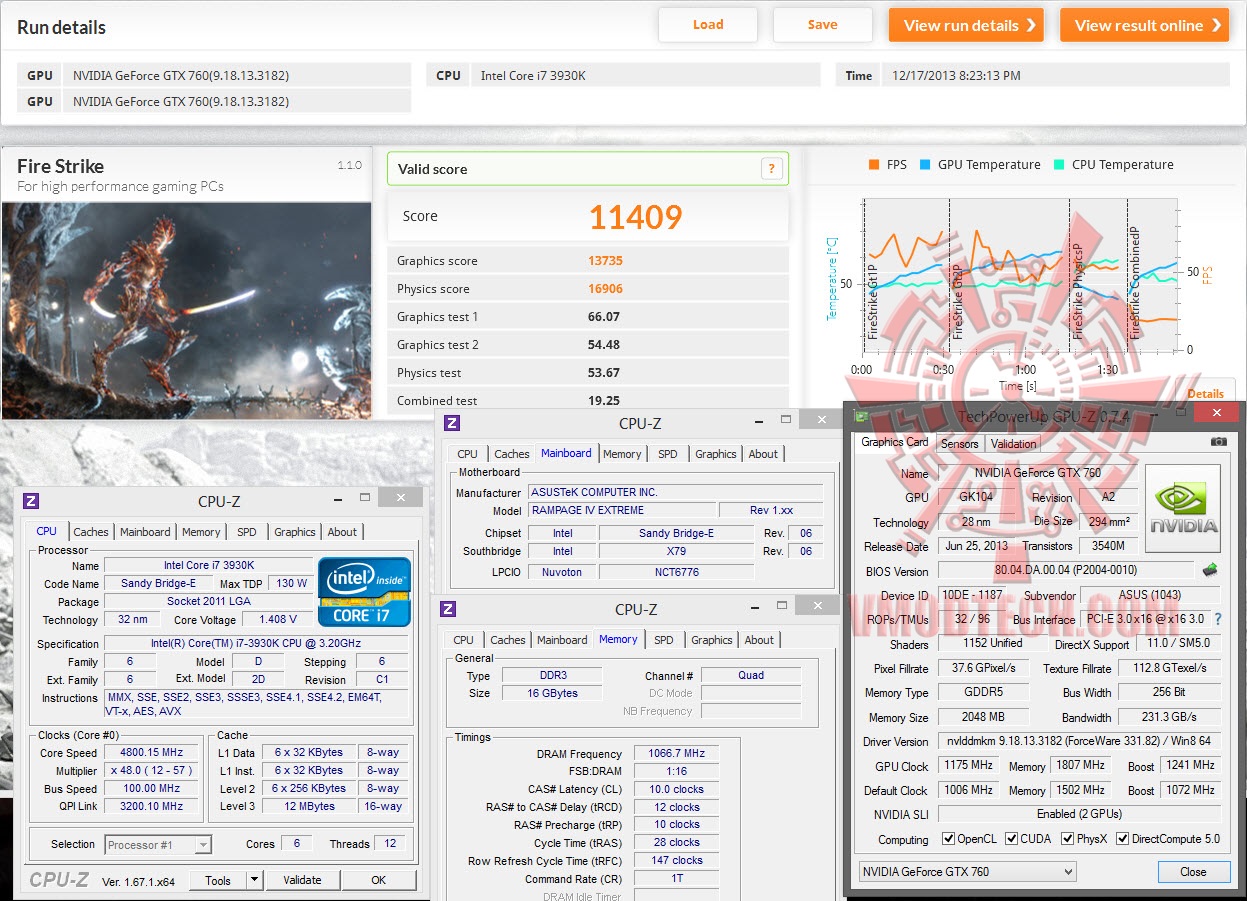Open the Validation tab in GPU-Z
Screen dimensions: 1247x901
tap(1014, 444)
